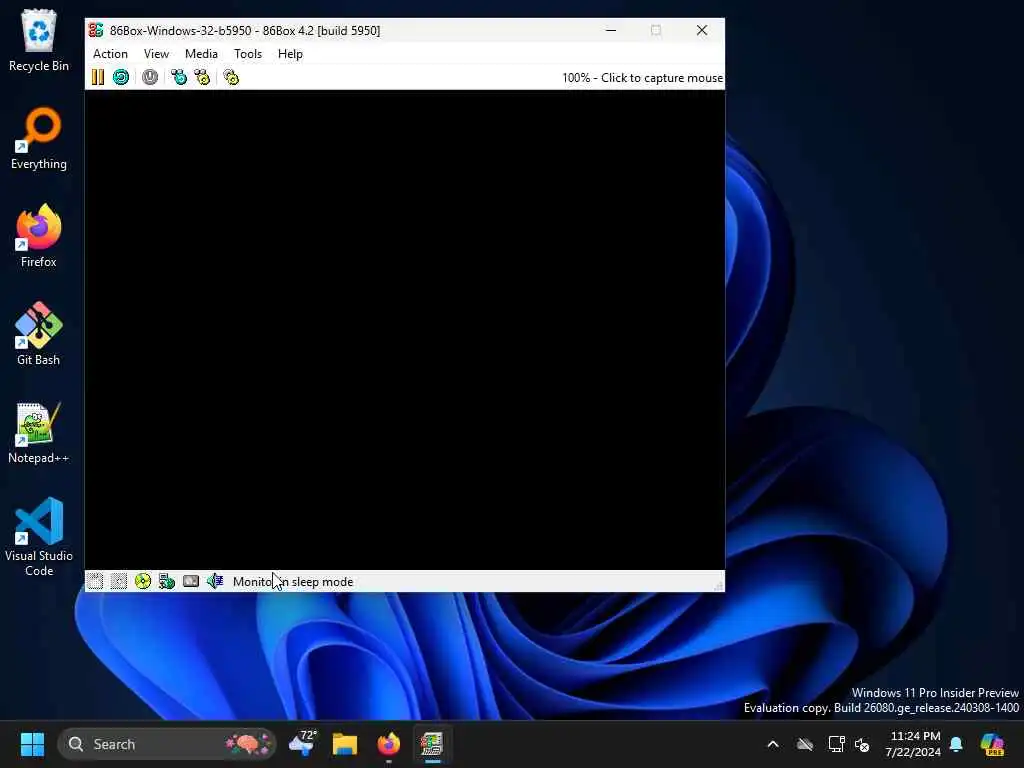This screenshot has width=1024, height=768.
Task: Click the 'Monitor in sleep mode' status text
Action: (293, 582)
